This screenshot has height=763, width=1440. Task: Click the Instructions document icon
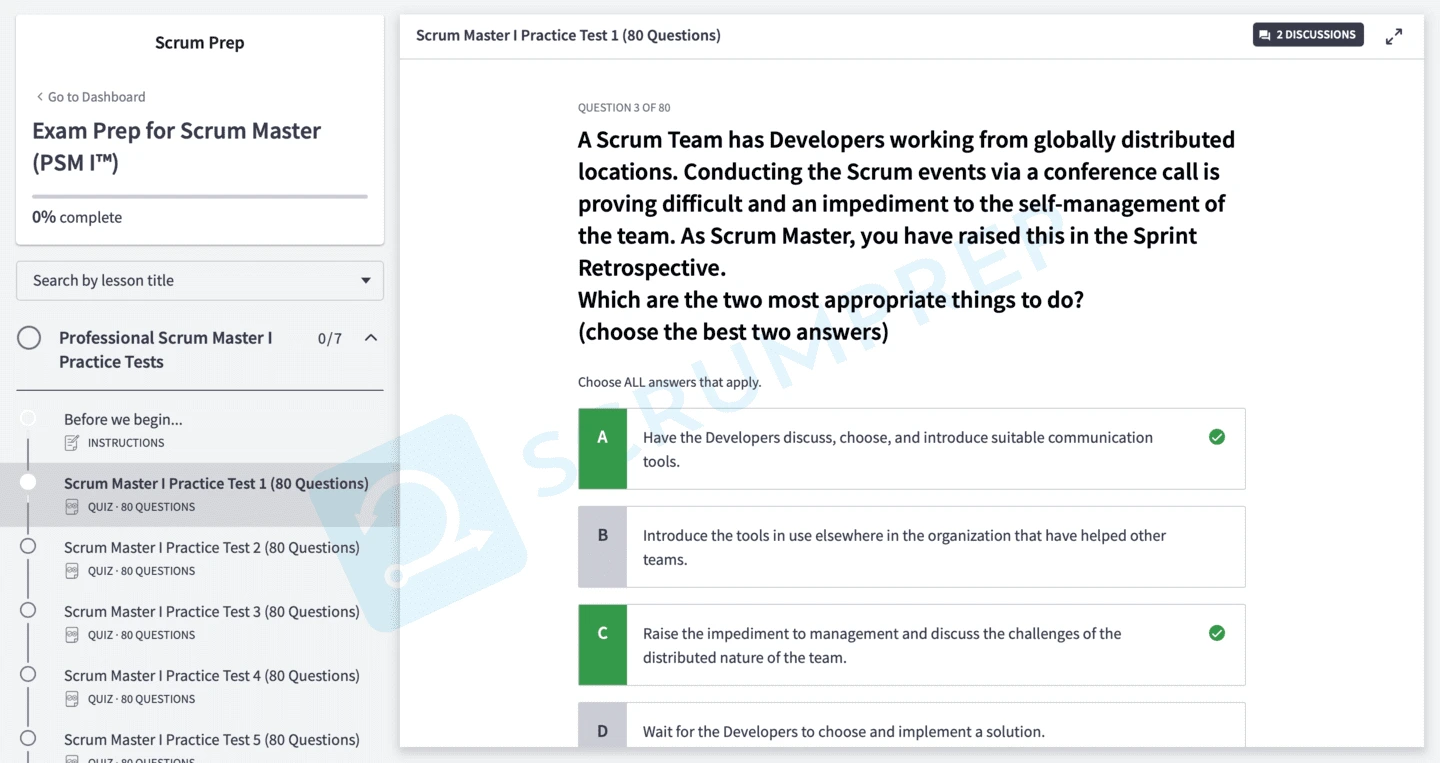coord(72,443)
